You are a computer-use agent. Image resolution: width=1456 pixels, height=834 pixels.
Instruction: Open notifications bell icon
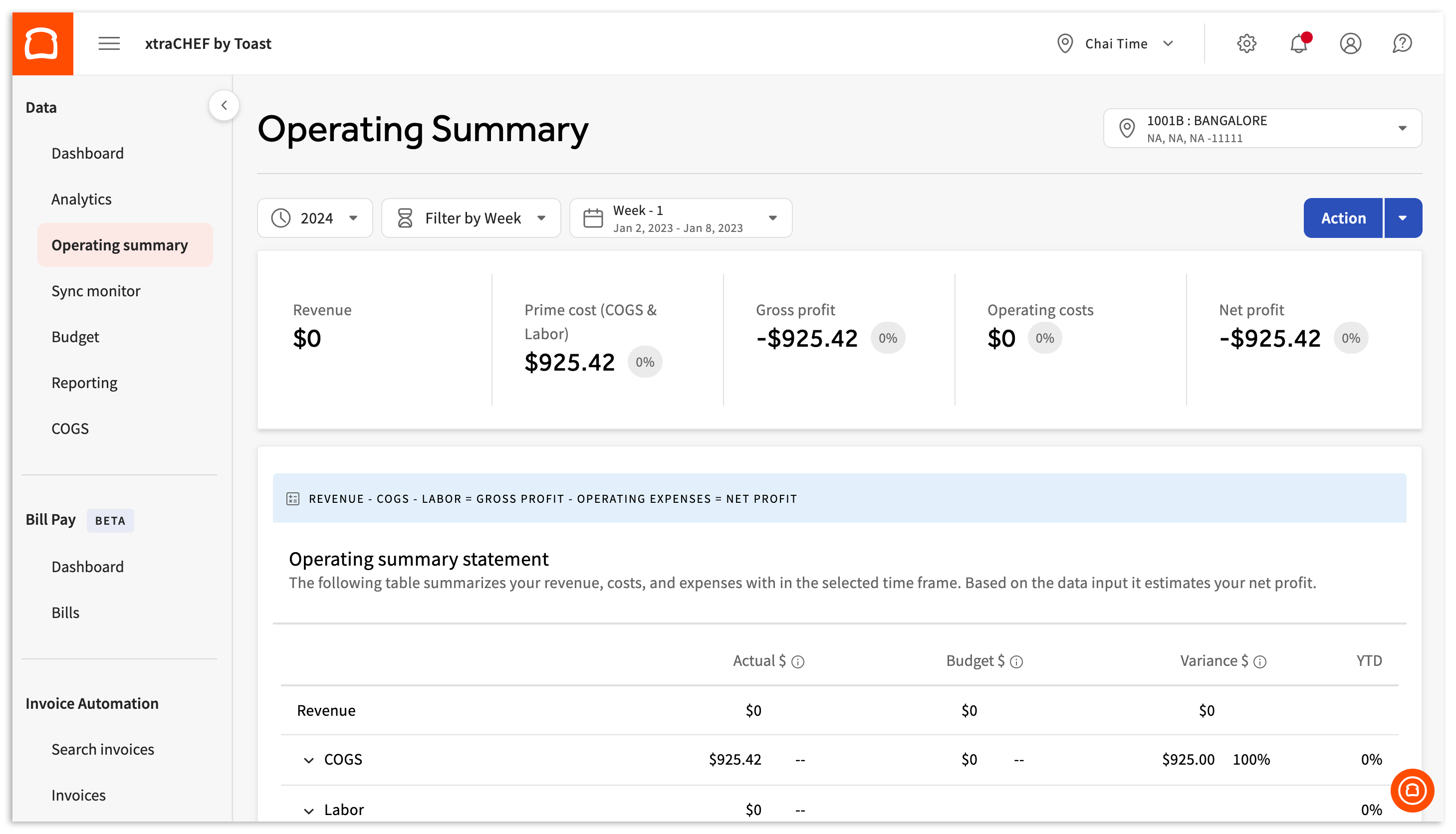pyautogui.click(x=1298, y=43)
